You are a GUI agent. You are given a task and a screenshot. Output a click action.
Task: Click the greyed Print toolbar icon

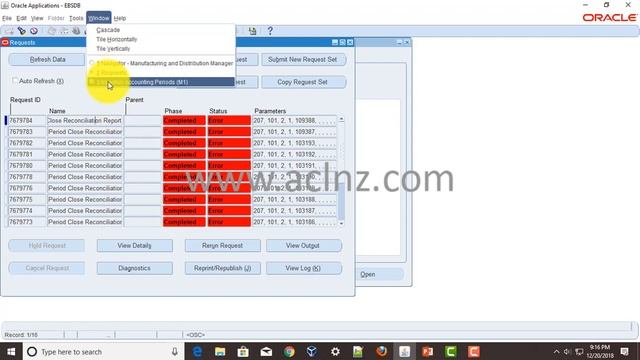tap(76, 31)
